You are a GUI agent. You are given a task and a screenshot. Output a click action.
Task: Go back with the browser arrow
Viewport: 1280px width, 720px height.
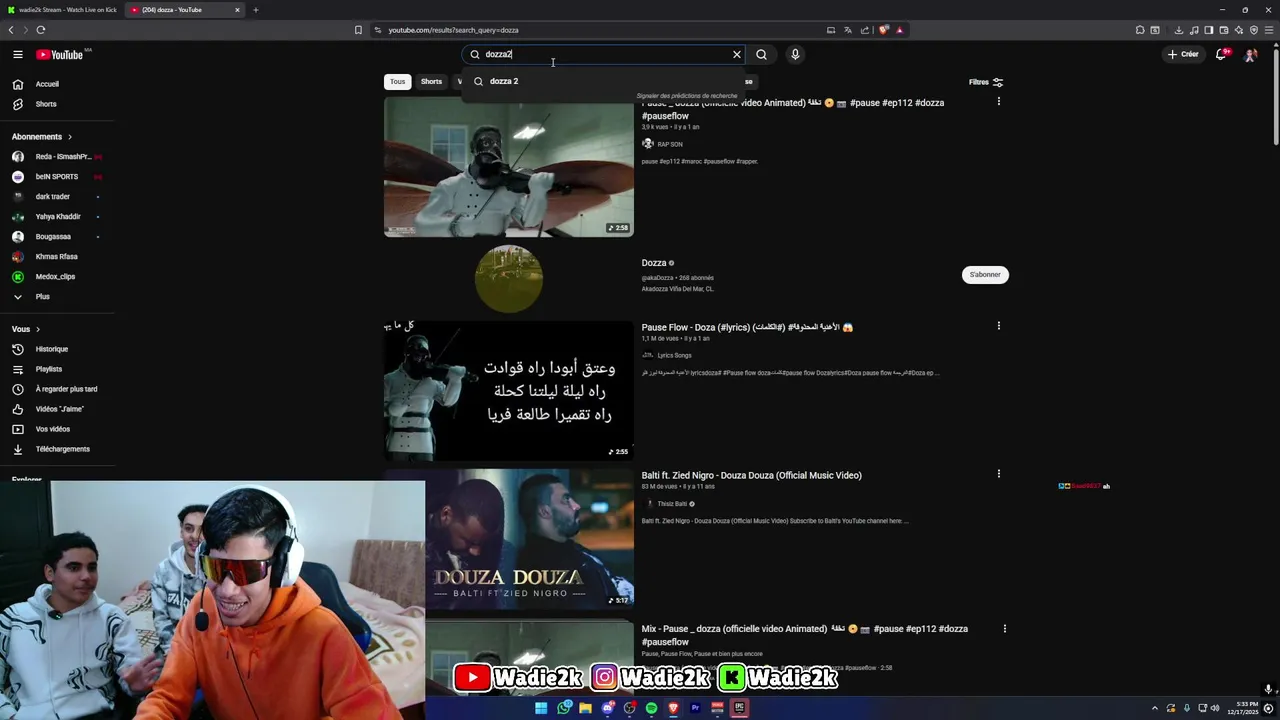pos(11,30)
